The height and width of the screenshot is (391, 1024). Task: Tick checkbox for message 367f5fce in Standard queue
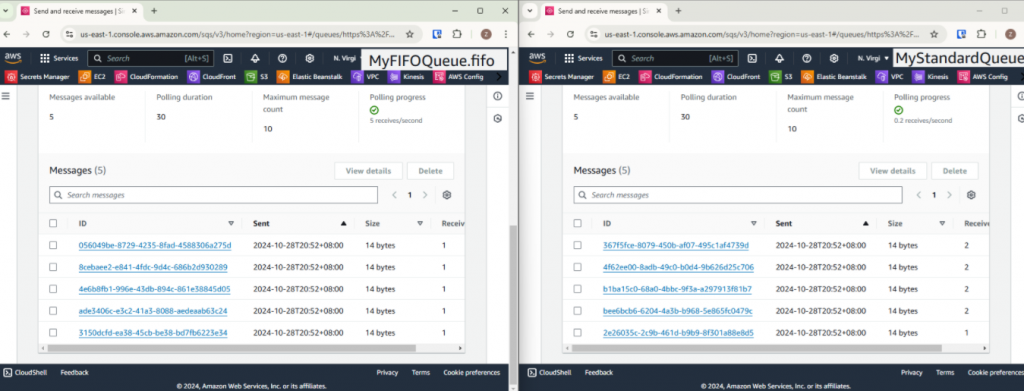[577, 245]
